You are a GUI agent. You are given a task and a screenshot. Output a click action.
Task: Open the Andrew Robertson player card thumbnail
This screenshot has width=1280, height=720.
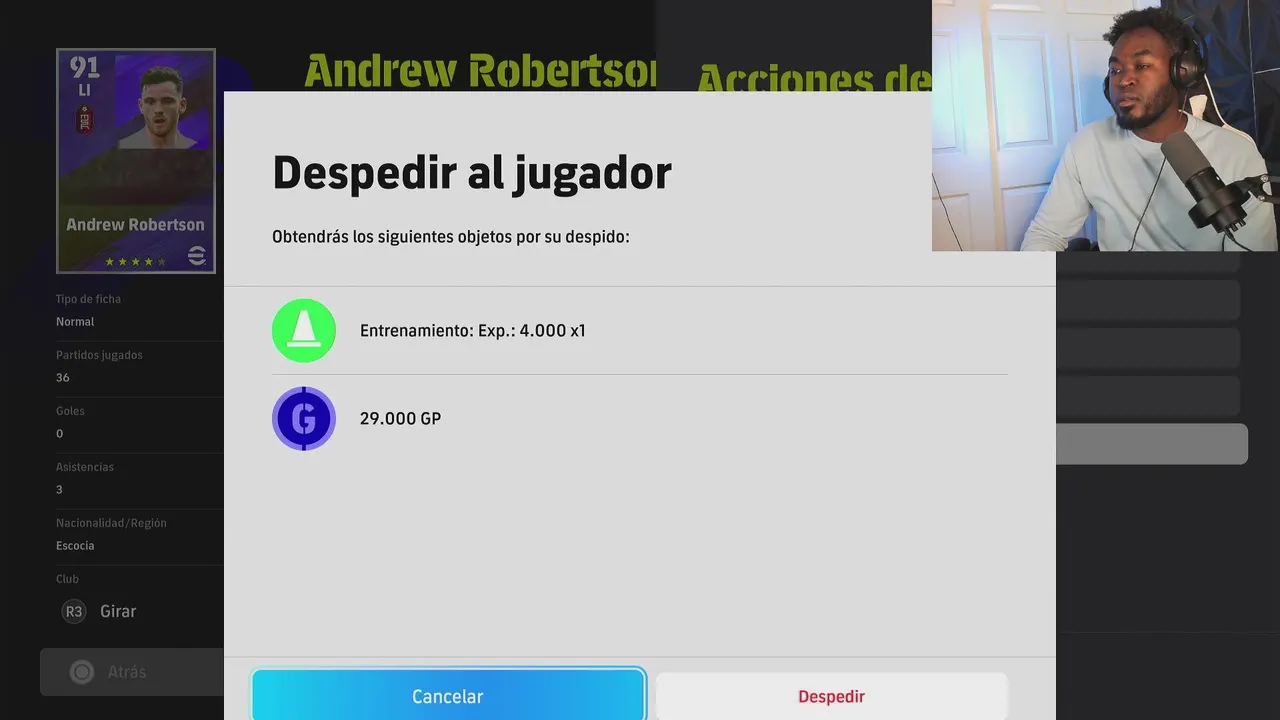point(136,161)
